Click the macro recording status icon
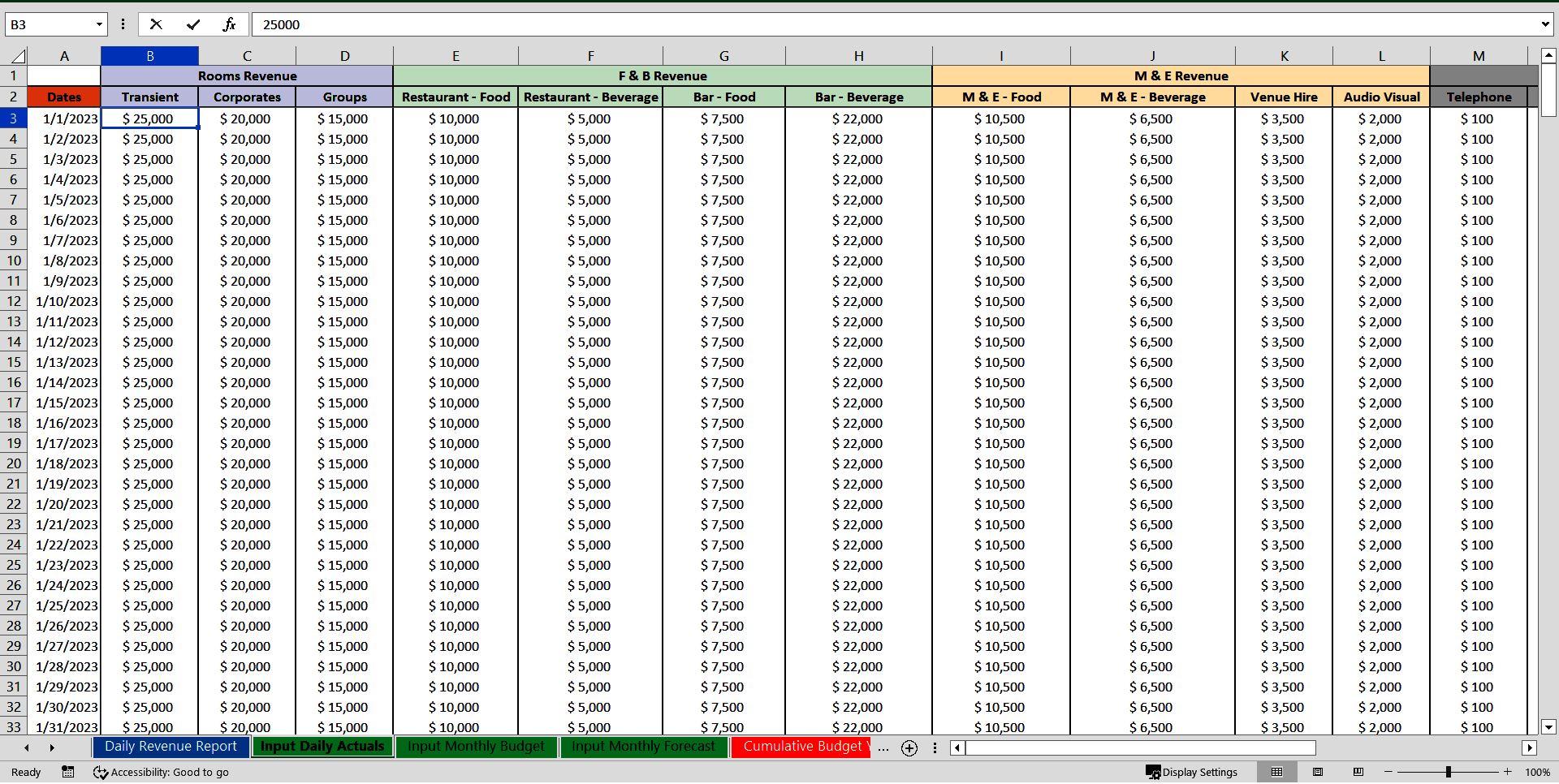Image resolution: width=1559 pixels, height=784 pixels. [x=68, y=772]
